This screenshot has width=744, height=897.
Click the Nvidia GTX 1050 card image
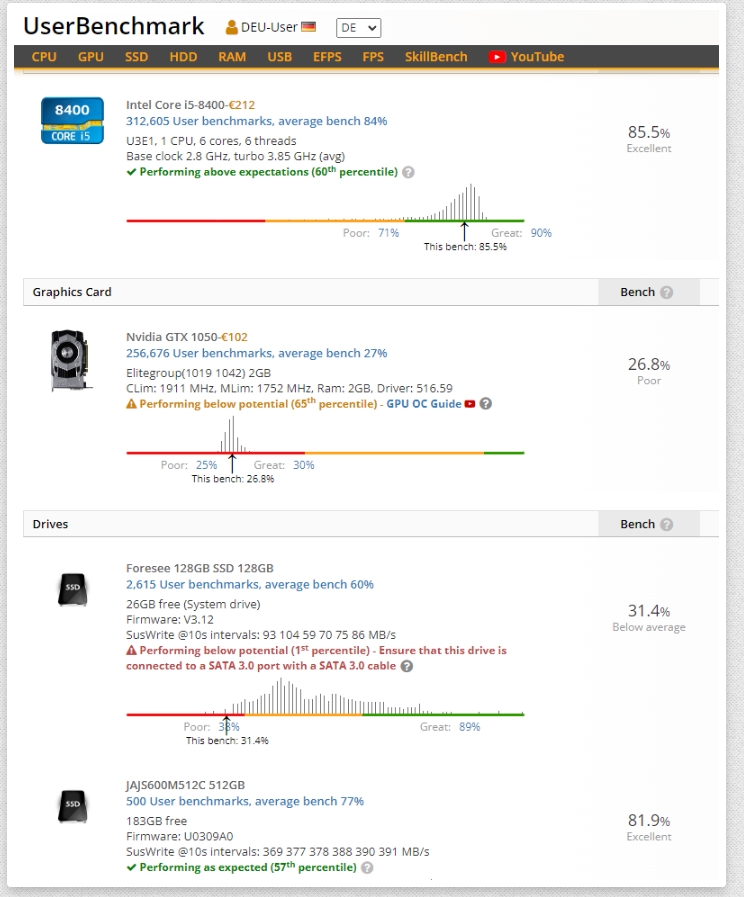70,360
